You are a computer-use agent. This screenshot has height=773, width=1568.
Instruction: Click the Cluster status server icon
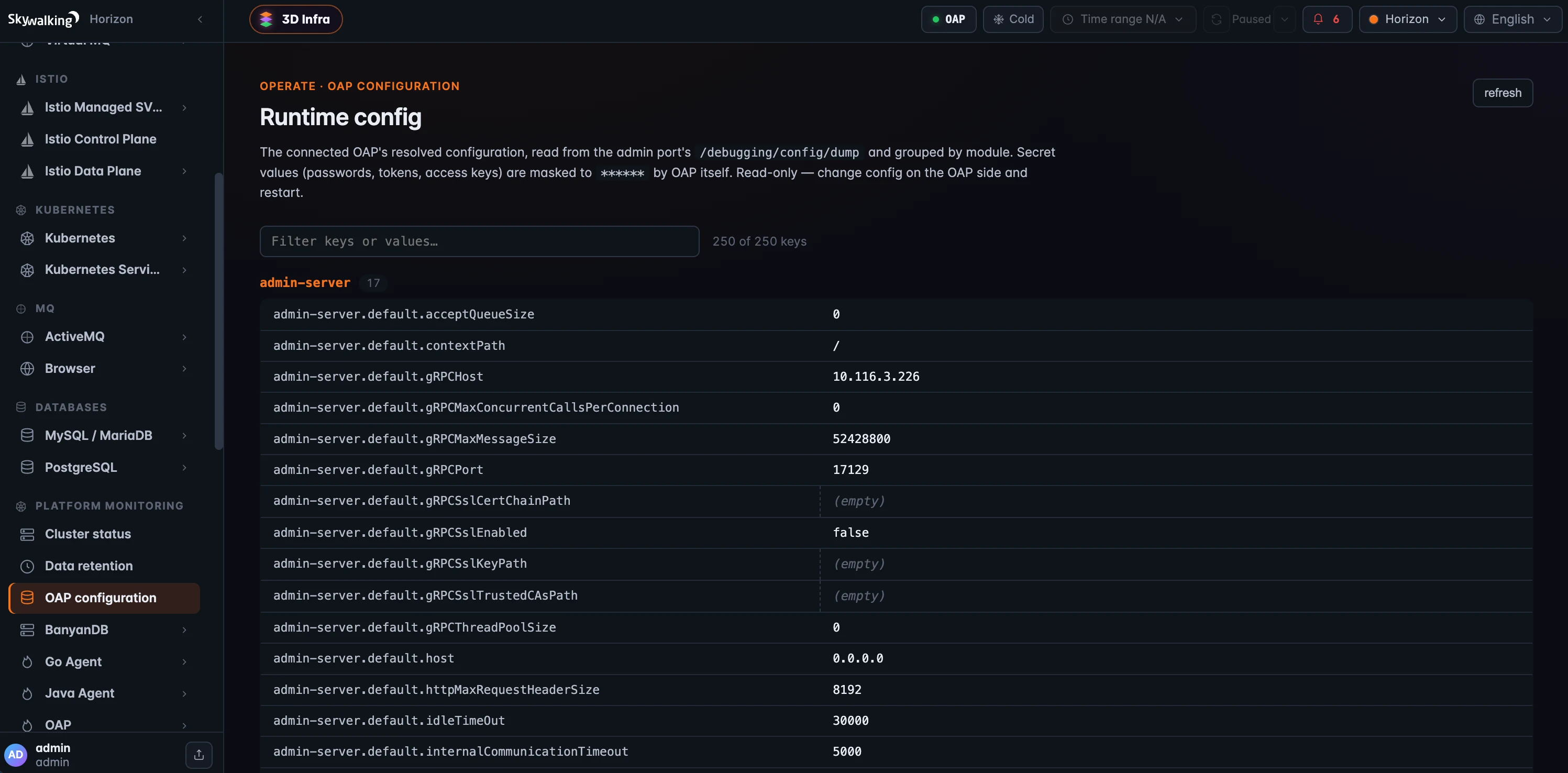tap(27, 534)
